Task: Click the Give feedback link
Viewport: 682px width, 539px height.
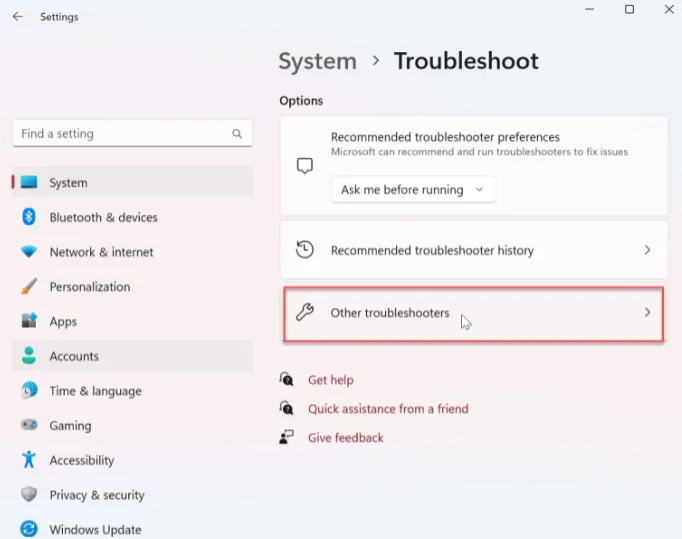Action: (345, 438)
